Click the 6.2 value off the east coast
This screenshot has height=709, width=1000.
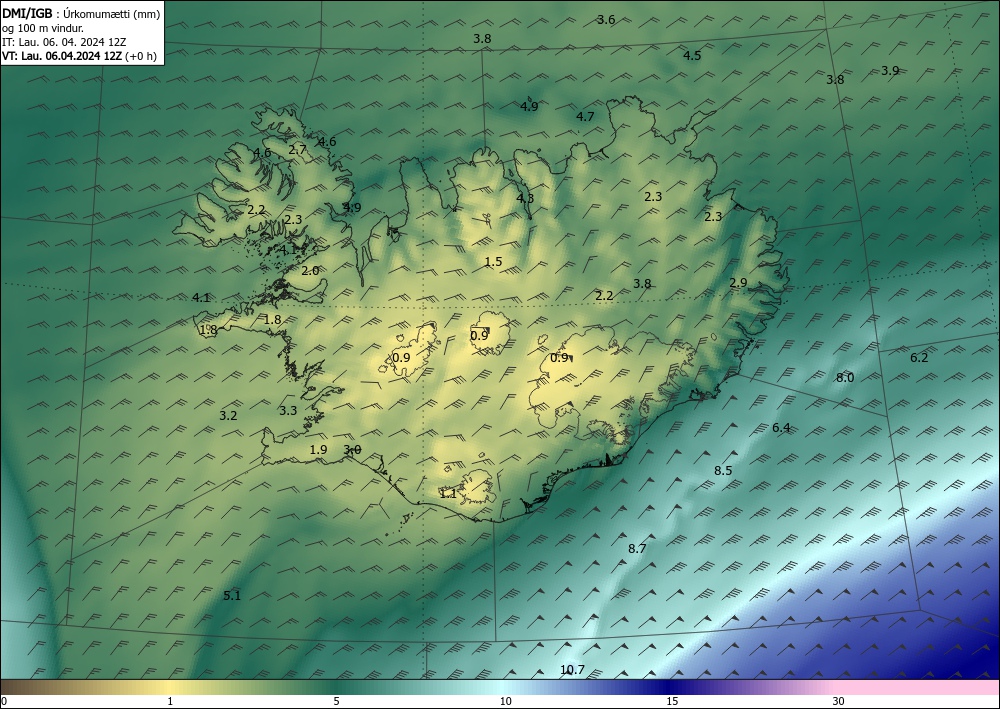(x=918, y=358)
